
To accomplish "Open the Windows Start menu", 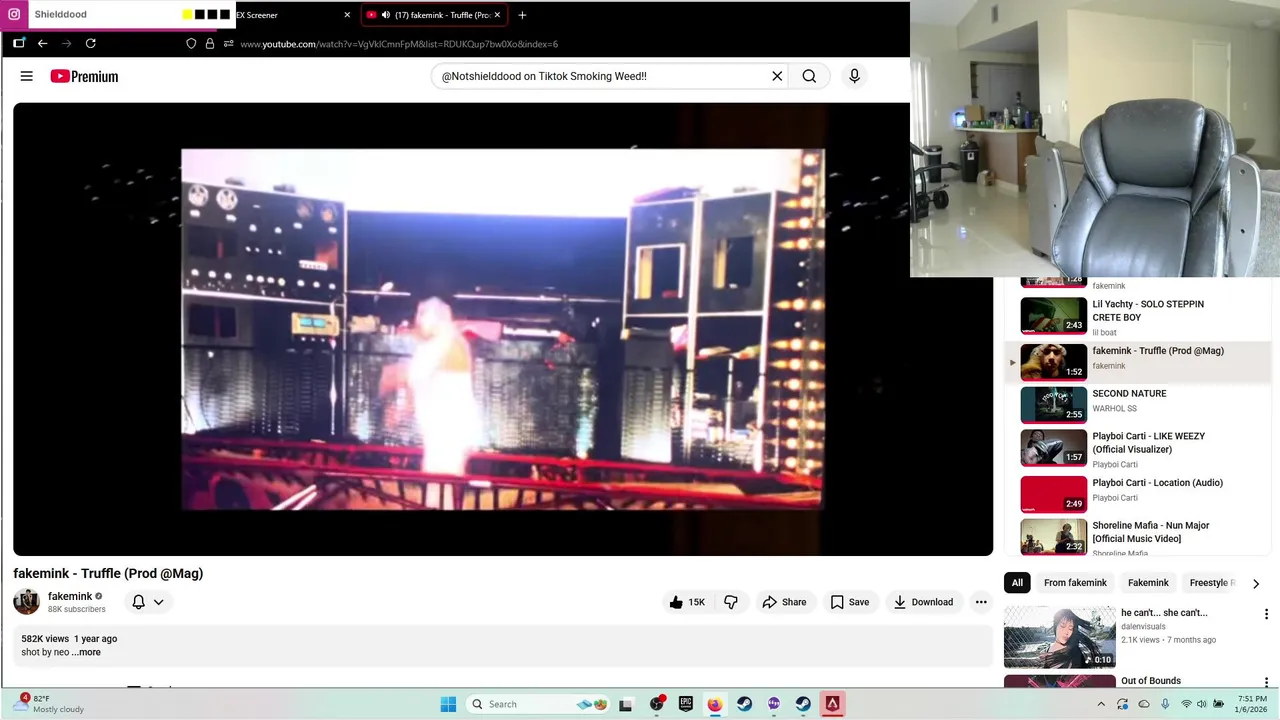I will tap(448, 704).
